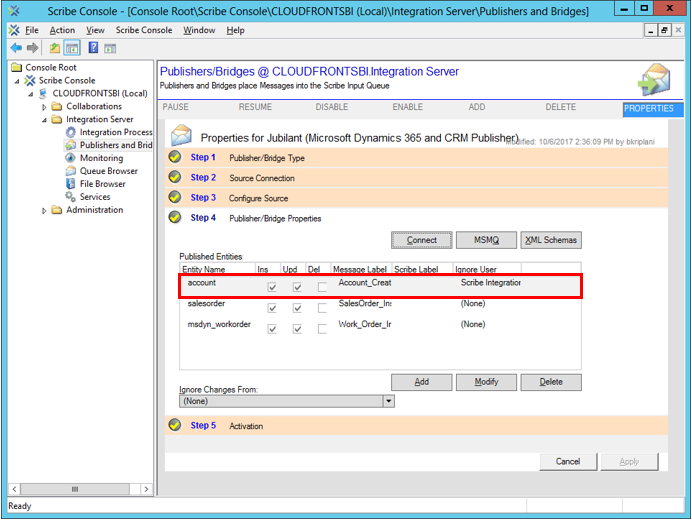This screenshot has width=692, height=520.
Task: Open the Action menu
Action: (62, 30)
